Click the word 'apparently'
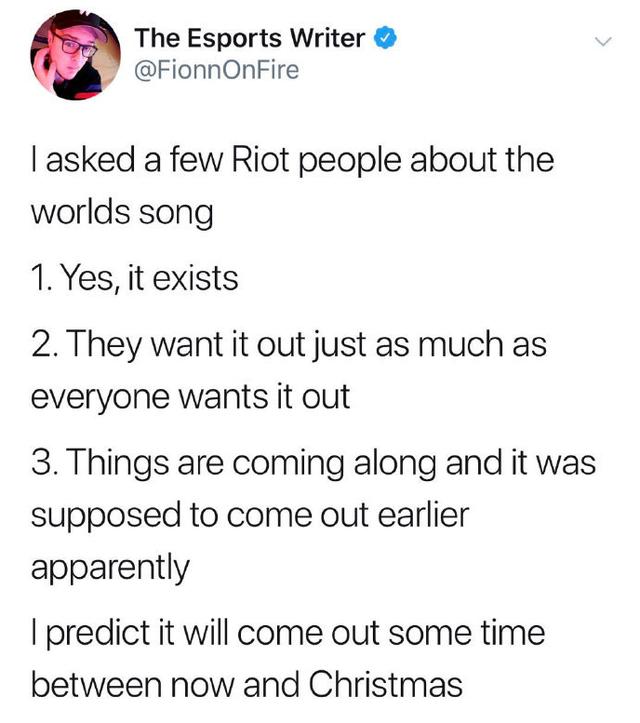 (x=111, y=568)
